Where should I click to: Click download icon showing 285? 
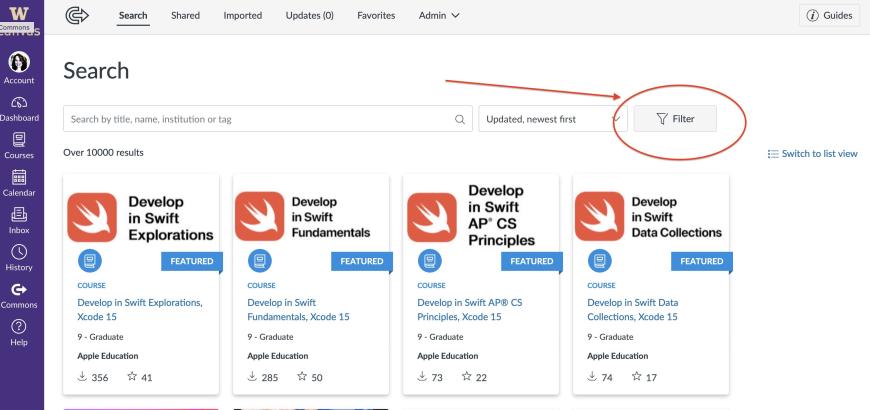click(x=252, y=377)
